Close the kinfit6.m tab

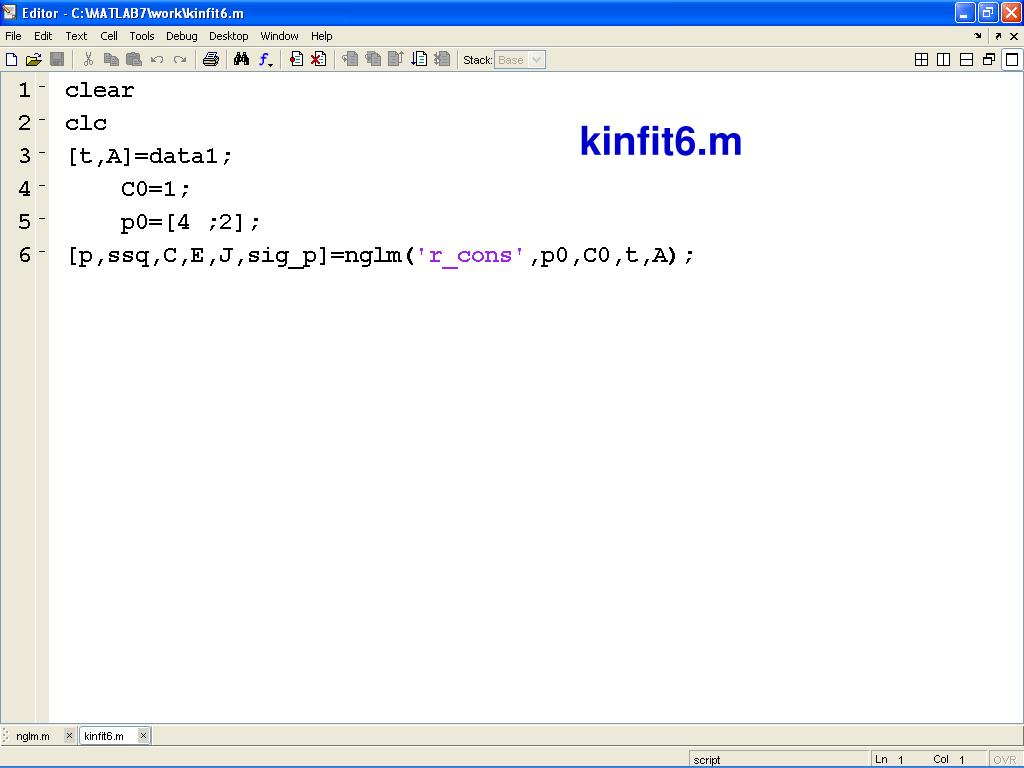(x=143, y=735)
